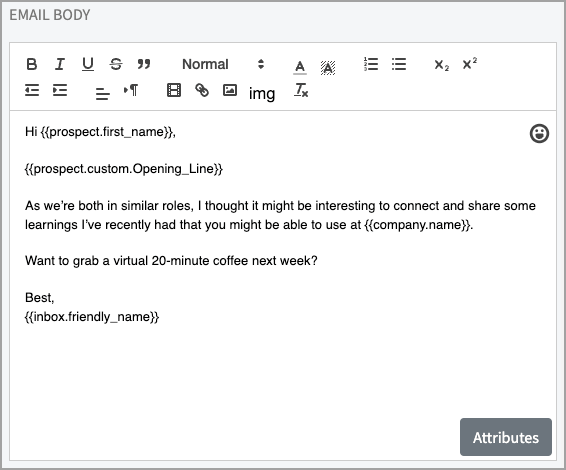566x470 pixels.
Task: Apply subscript formatting
Action: [441, 65]
